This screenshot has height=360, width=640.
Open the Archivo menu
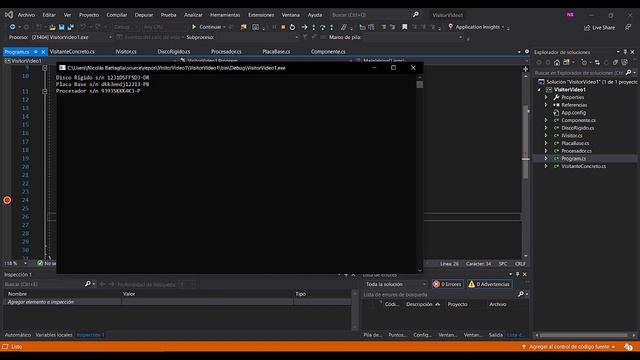(26, 15)
